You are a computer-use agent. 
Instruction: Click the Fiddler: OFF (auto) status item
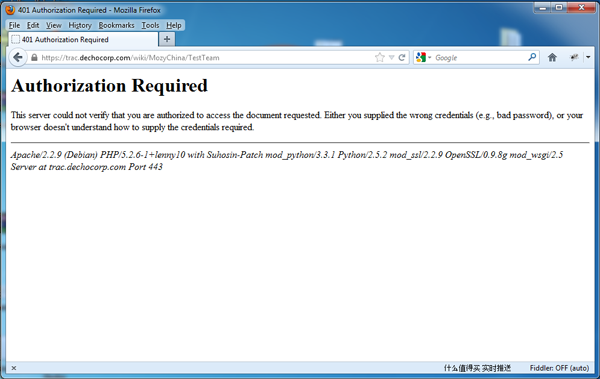pos(559,368)
